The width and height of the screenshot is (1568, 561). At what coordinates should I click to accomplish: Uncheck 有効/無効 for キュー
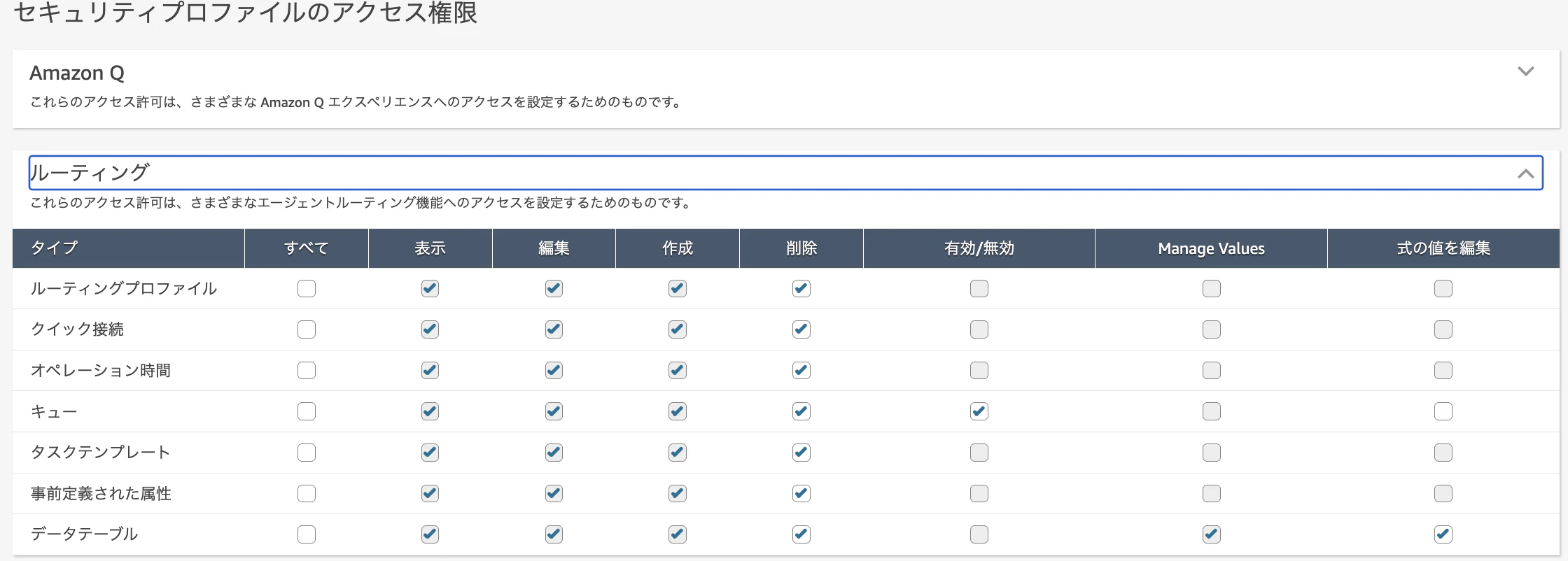[979, 411]
